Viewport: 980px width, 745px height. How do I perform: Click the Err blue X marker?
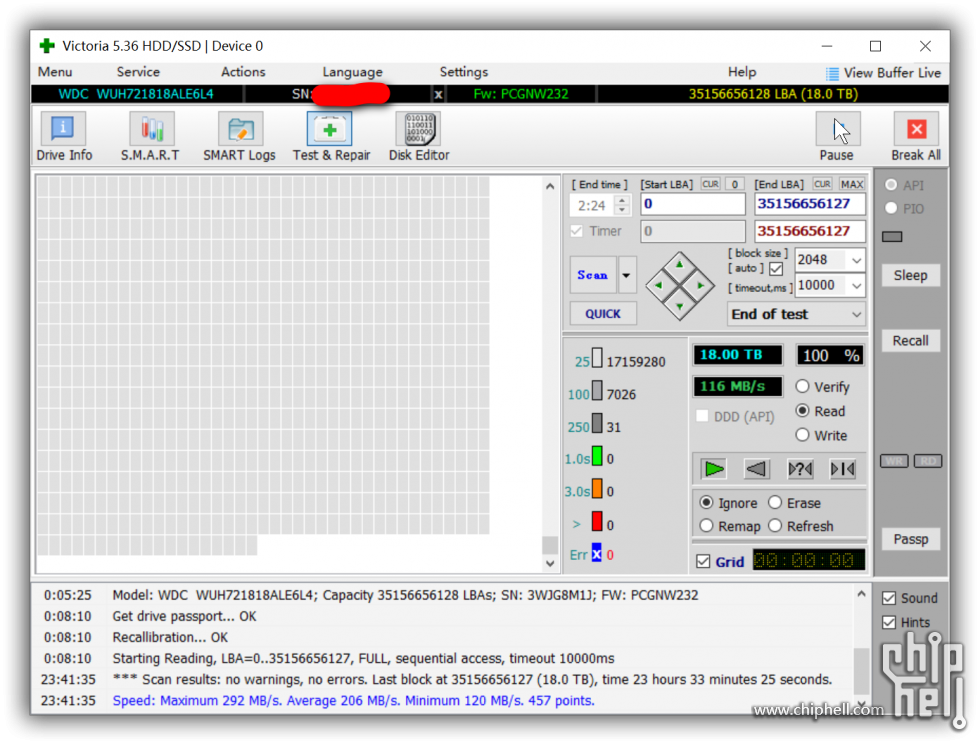pos(596,553)
